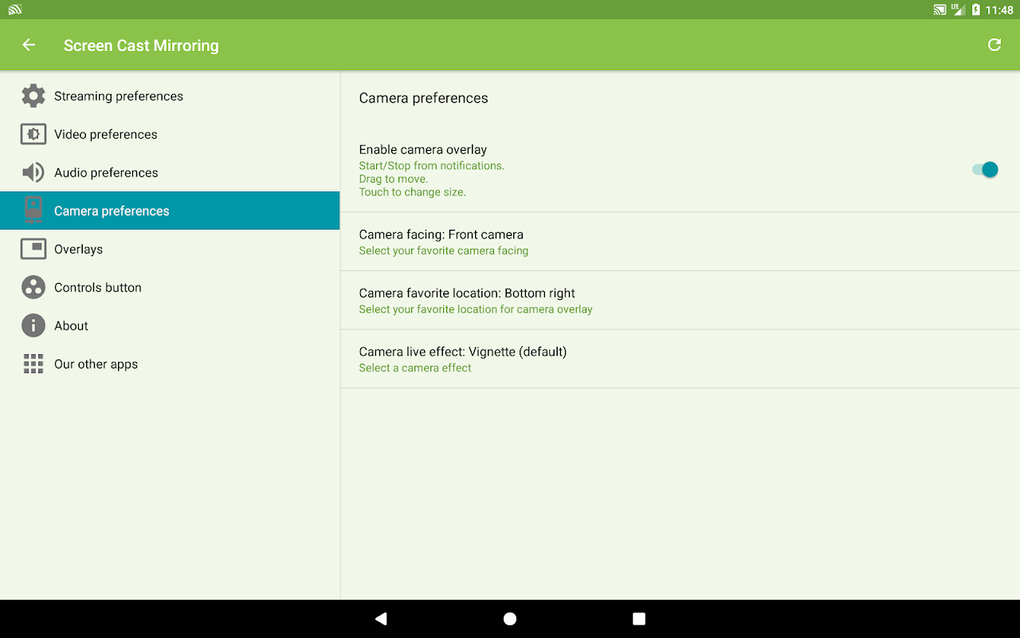The width and height of the screenshot is (1020, 638).
Task: Tap the refresh icon in the toolbar
Action: 994,44
